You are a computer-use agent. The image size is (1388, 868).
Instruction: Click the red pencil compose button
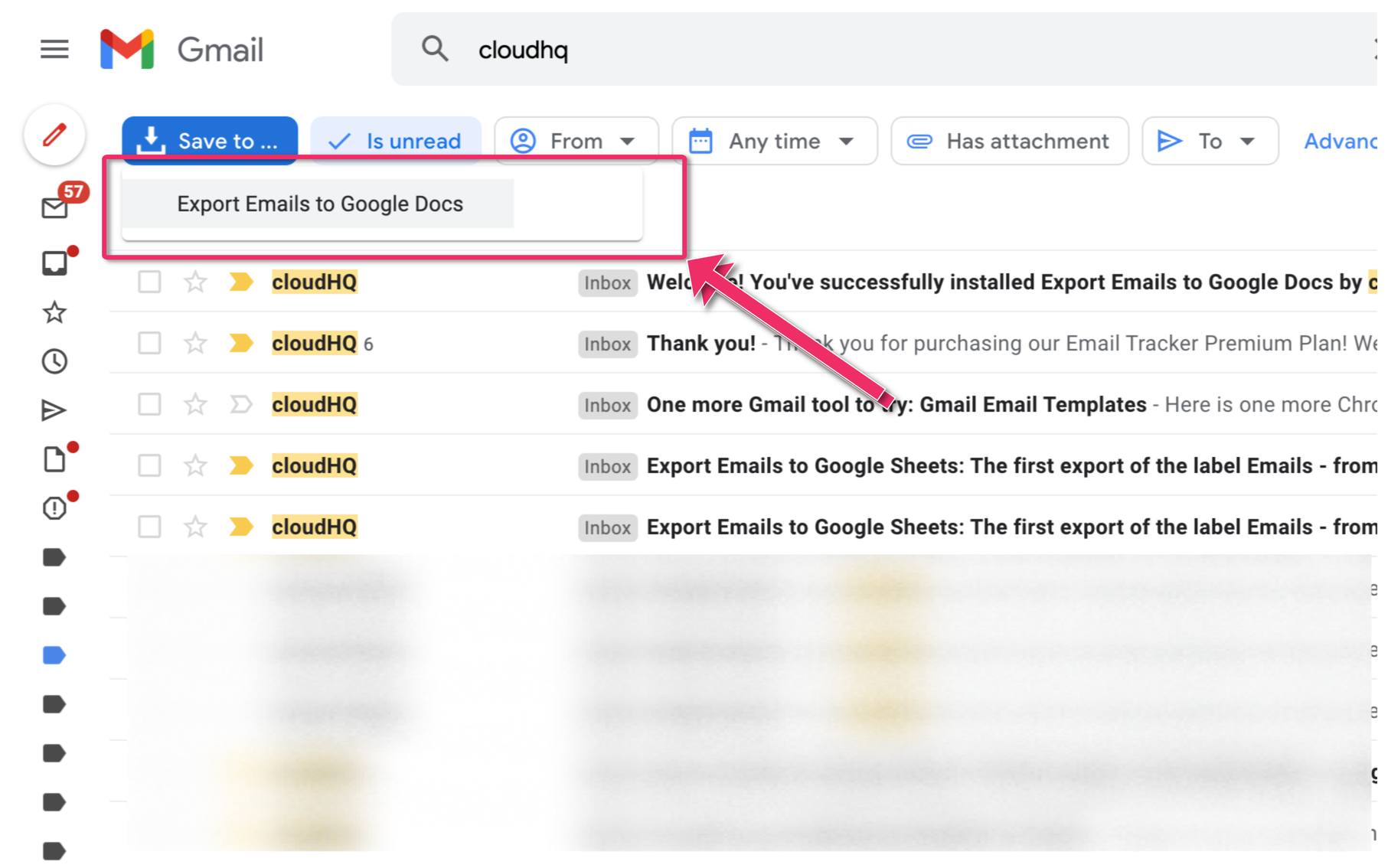pyautogui.click(x=54, y=135)
